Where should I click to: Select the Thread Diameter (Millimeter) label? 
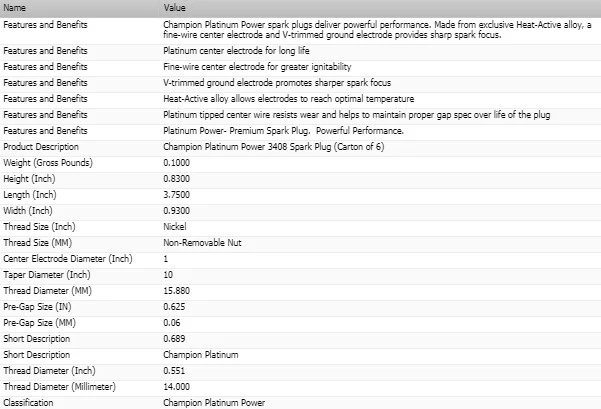click(x=59, y=387)
